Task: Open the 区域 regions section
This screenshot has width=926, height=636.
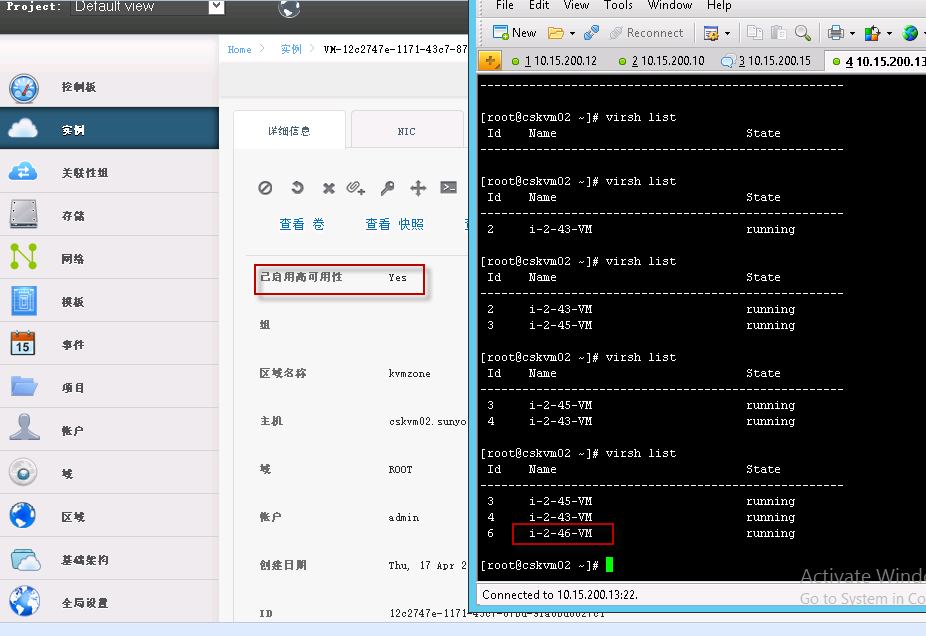Action: tap(109, 517)
